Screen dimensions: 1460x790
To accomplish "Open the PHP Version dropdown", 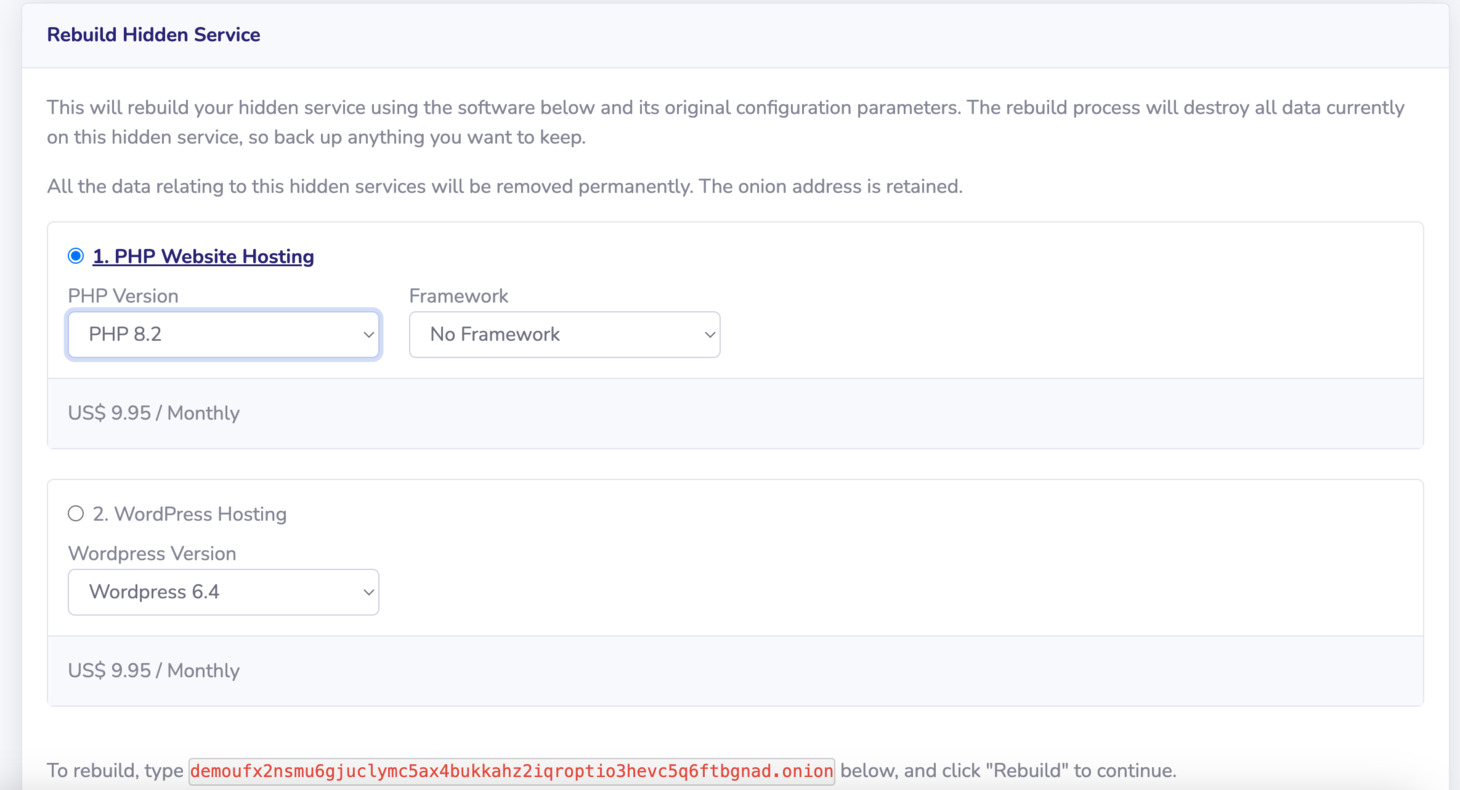I will (x=223, y=334).
